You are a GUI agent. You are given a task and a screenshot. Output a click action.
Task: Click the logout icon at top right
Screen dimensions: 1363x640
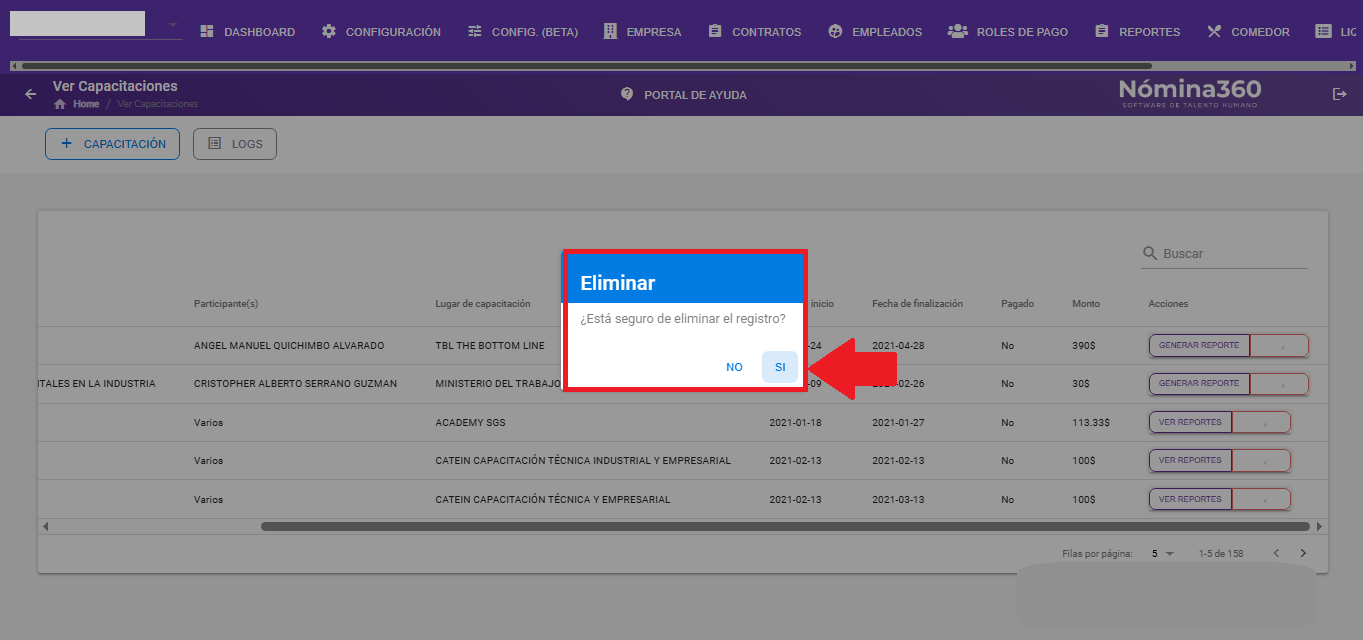pyautogui.click(x=1340, y=94)
